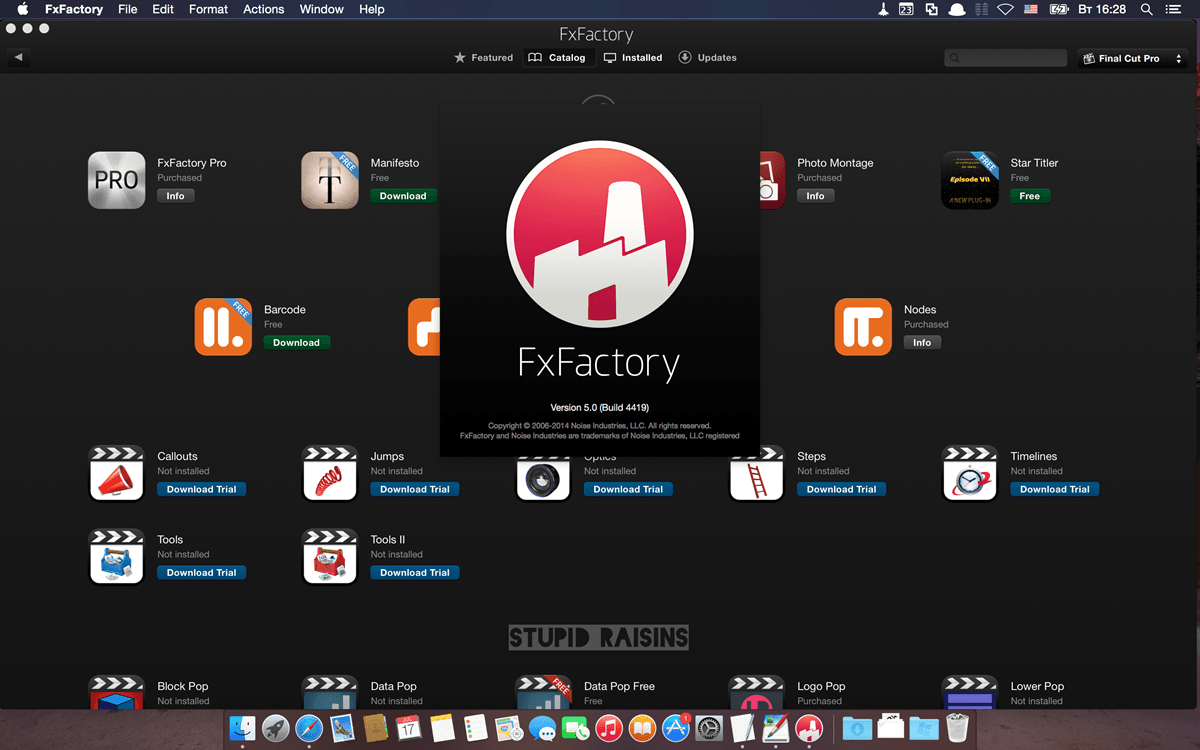Open the host app Final Cut Pro dropdown
The image size is (1200, 750).
point(1134,58)
